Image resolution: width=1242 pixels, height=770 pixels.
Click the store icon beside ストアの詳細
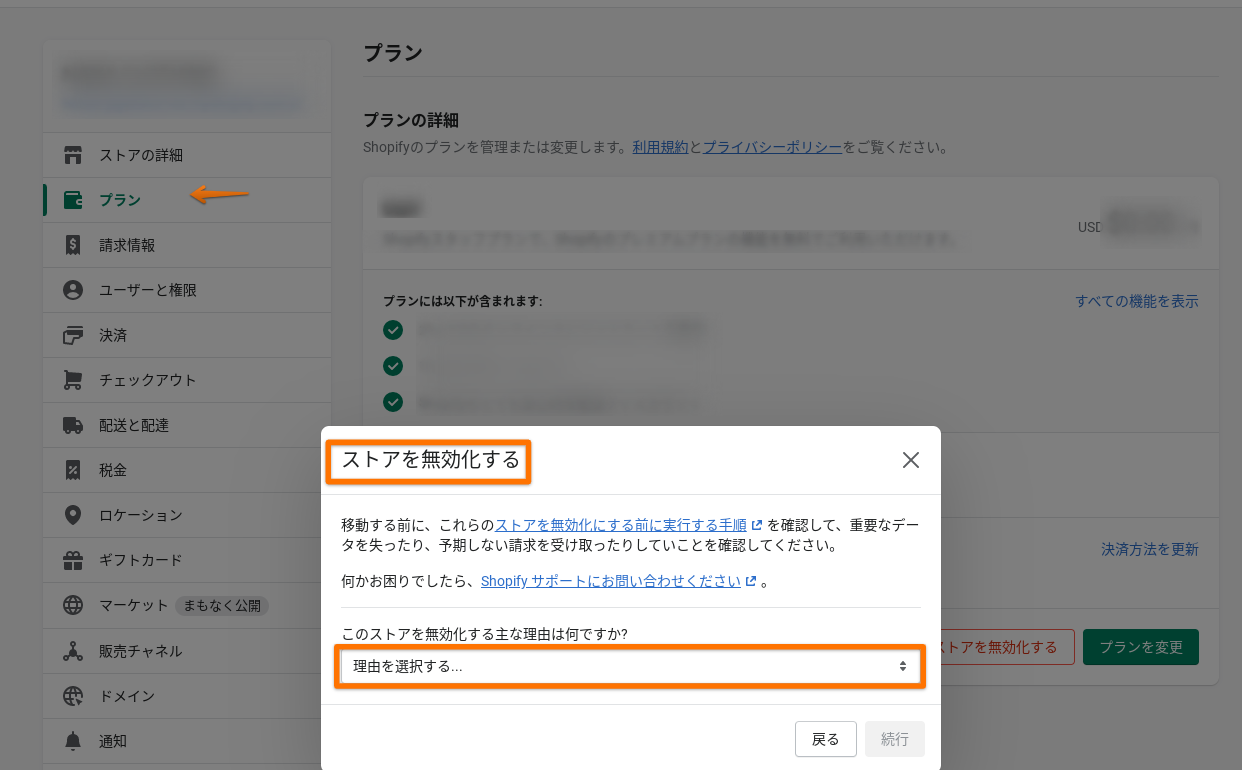click(72, 155)
